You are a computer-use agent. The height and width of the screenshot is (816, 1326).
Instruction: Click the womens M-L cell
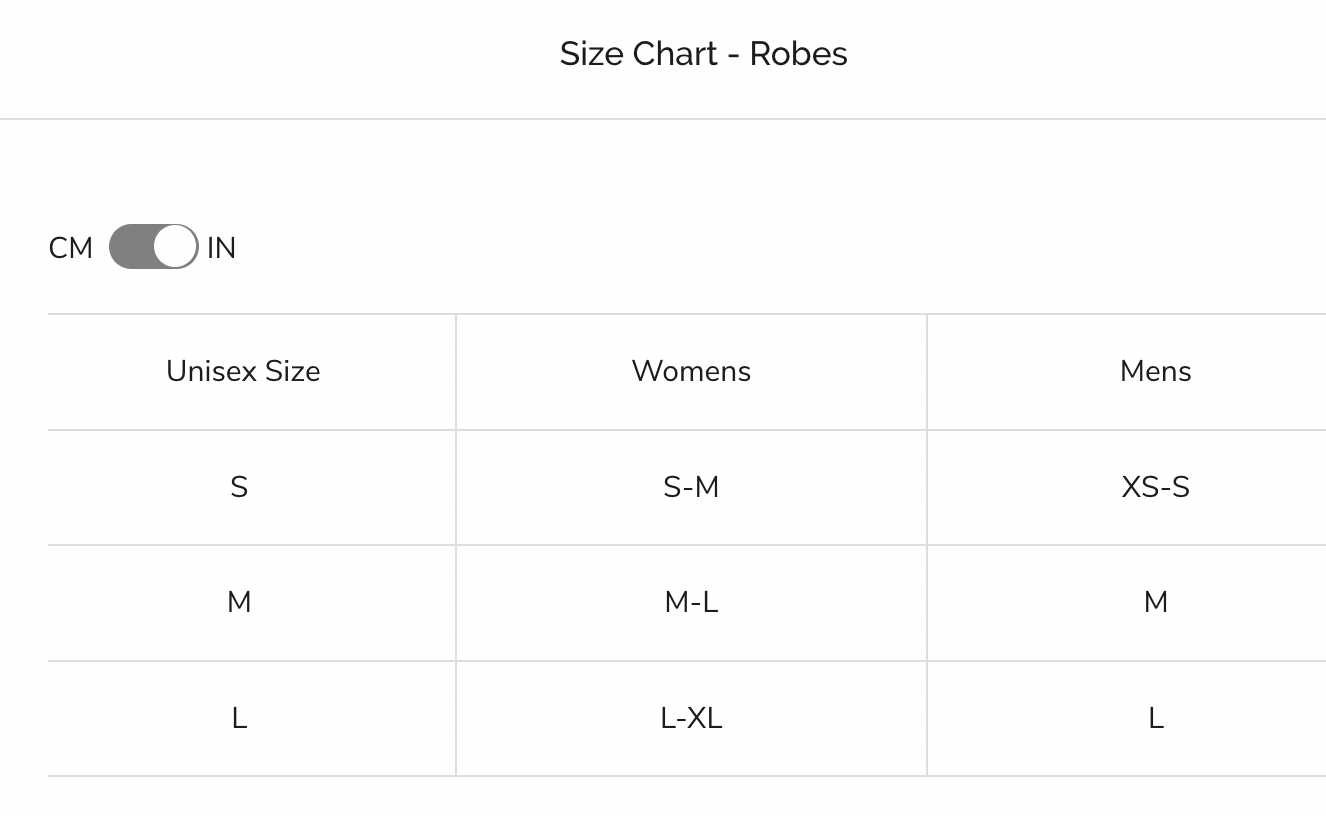tap(691, 602)
